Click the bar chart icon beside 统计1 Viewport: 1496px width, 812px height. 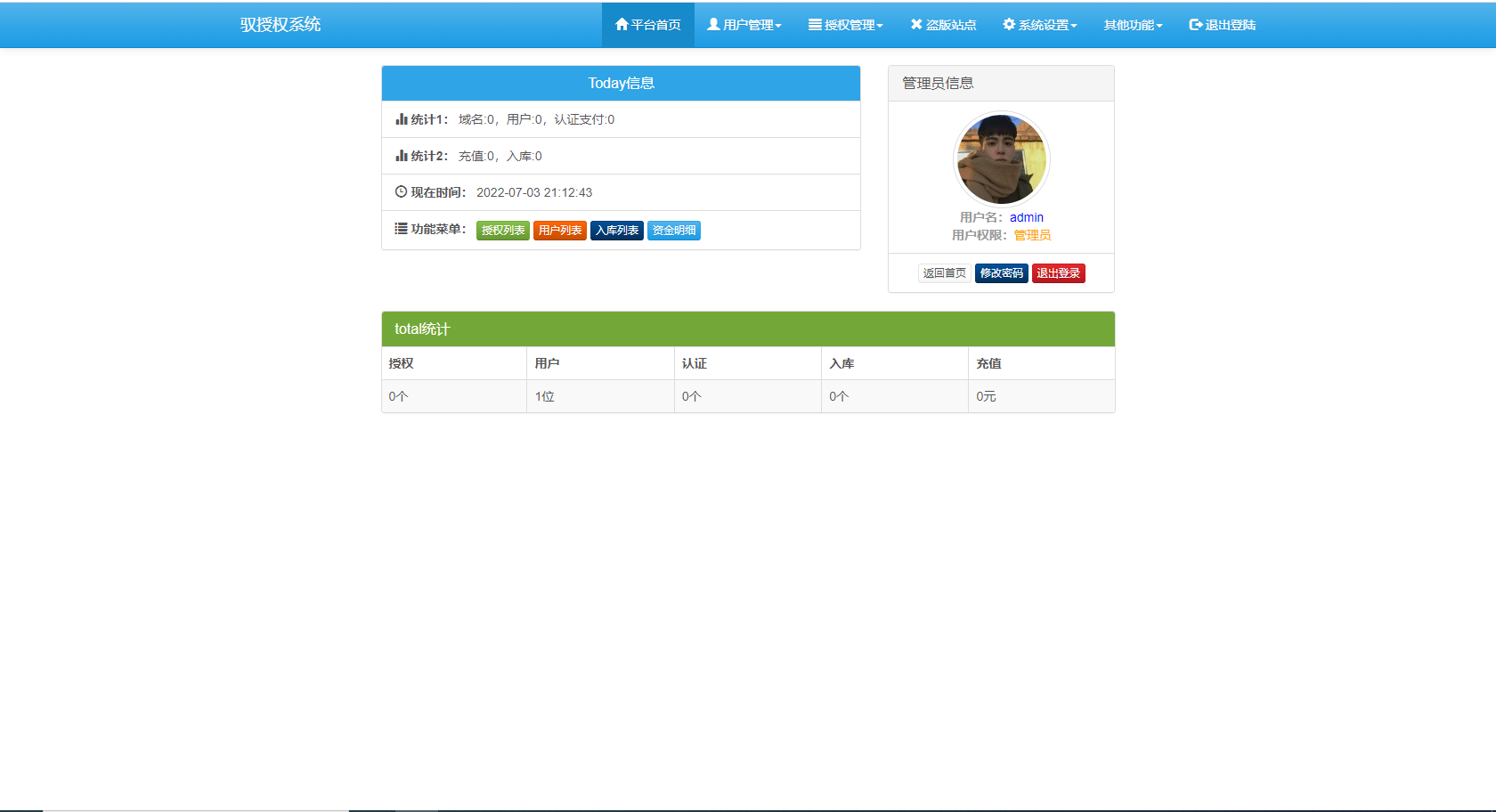(402, 119)
